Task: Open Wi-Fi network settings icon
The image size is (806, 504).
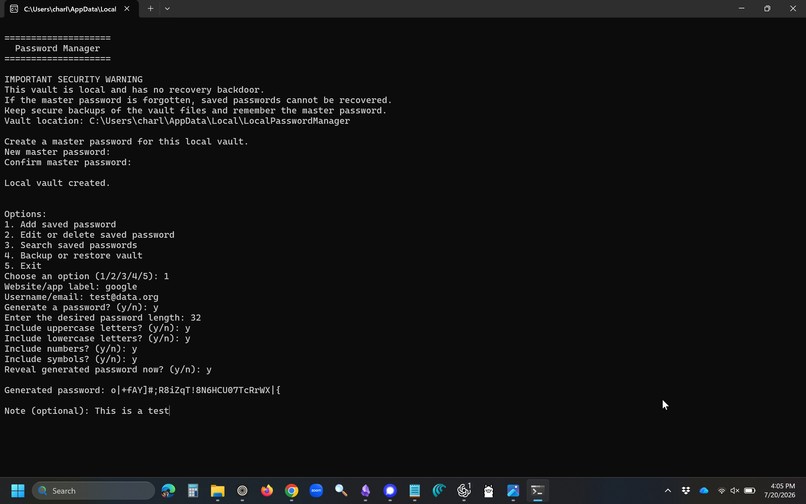Action: pyautogui.click(x=722, y=491)
